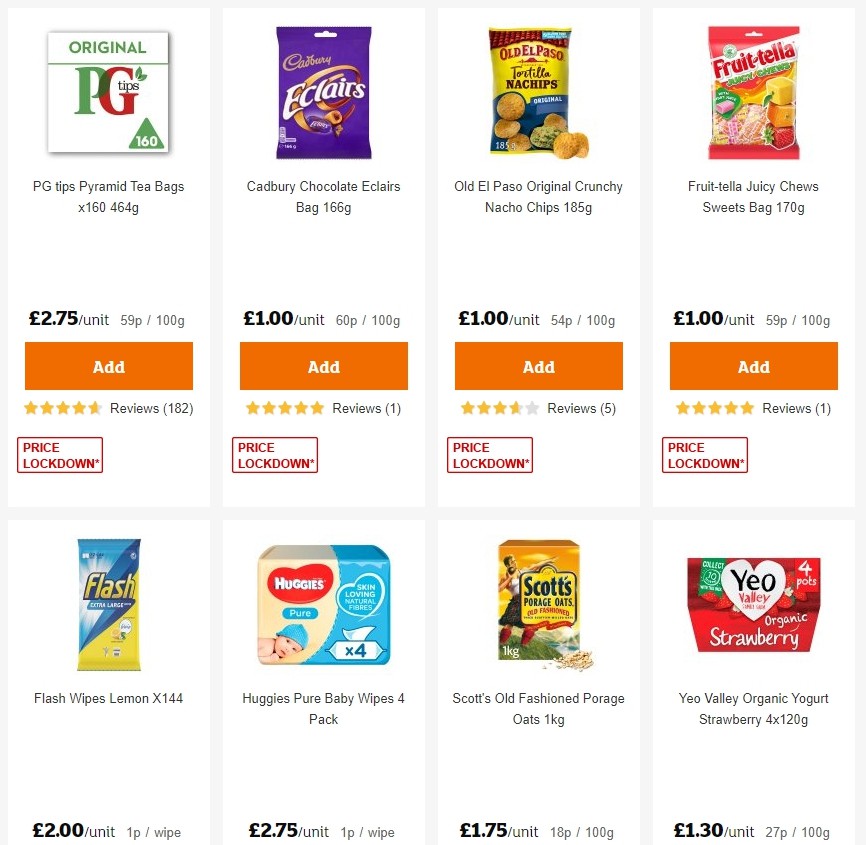
Task: Add Cadbury Chocolate Eclairs to basket
Action: click(x=323, y=365)
